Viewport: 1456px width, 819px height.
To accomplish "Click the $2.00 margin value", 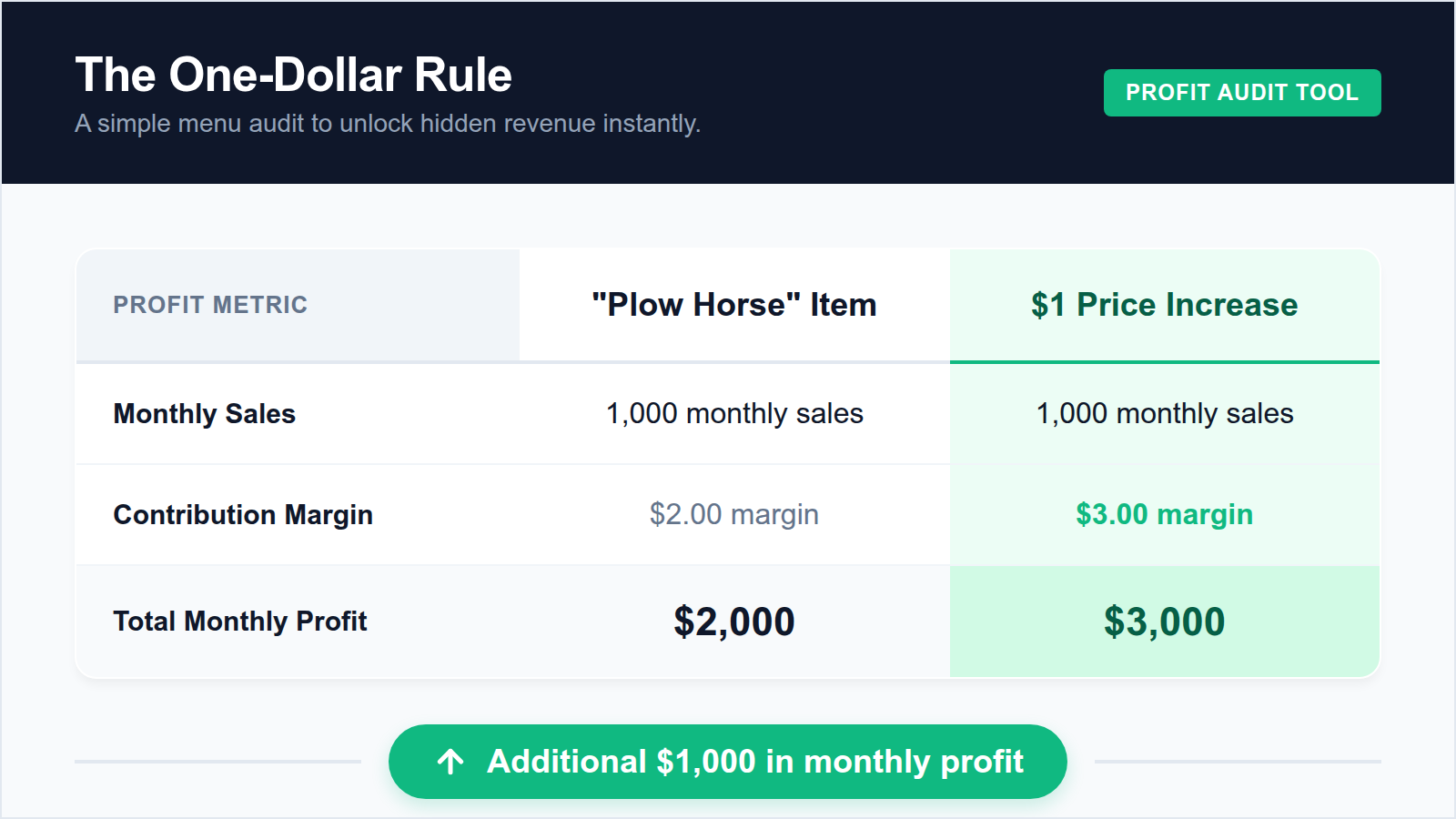I will tap(733, 514).
